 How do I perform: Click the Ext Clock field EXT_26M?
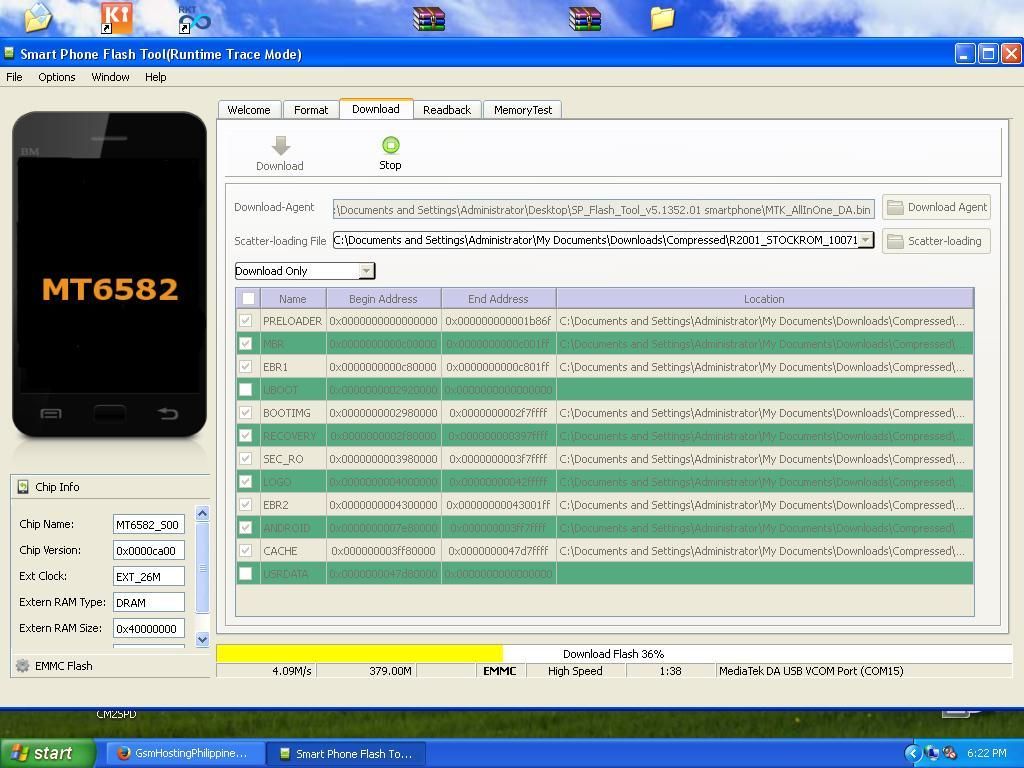tap(149, 577)
